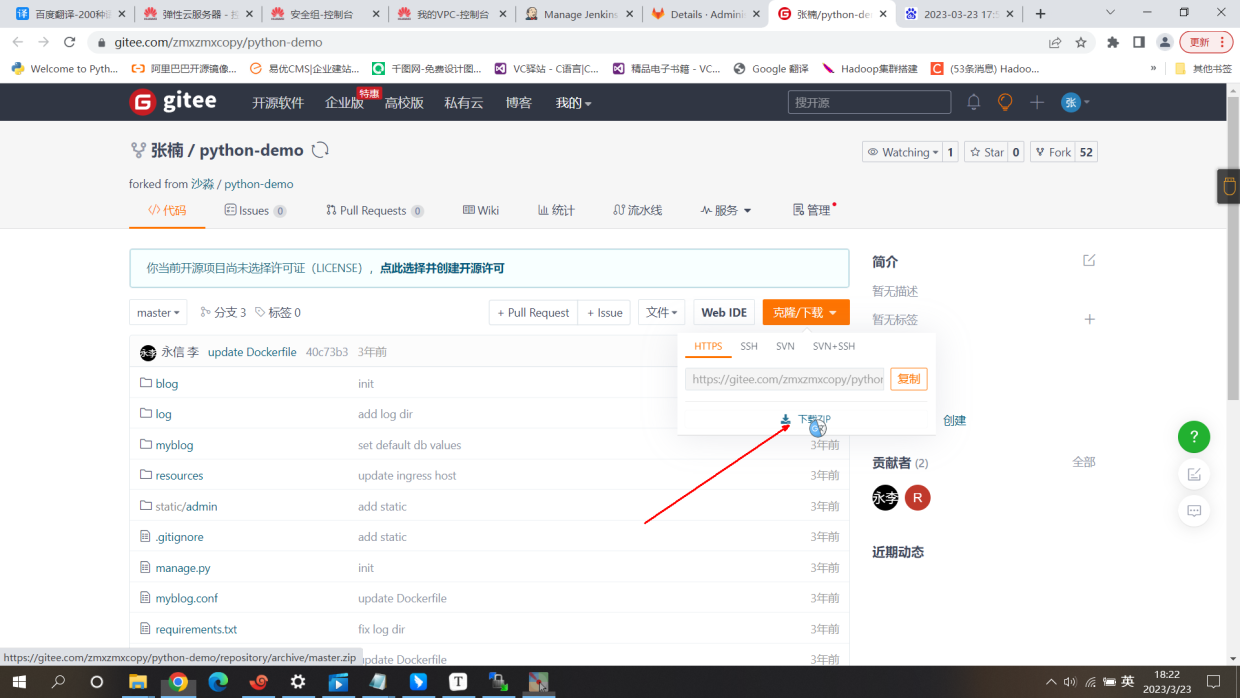
Task: Open Chrome tab search chevron
Action: [x=1111, y=13]
